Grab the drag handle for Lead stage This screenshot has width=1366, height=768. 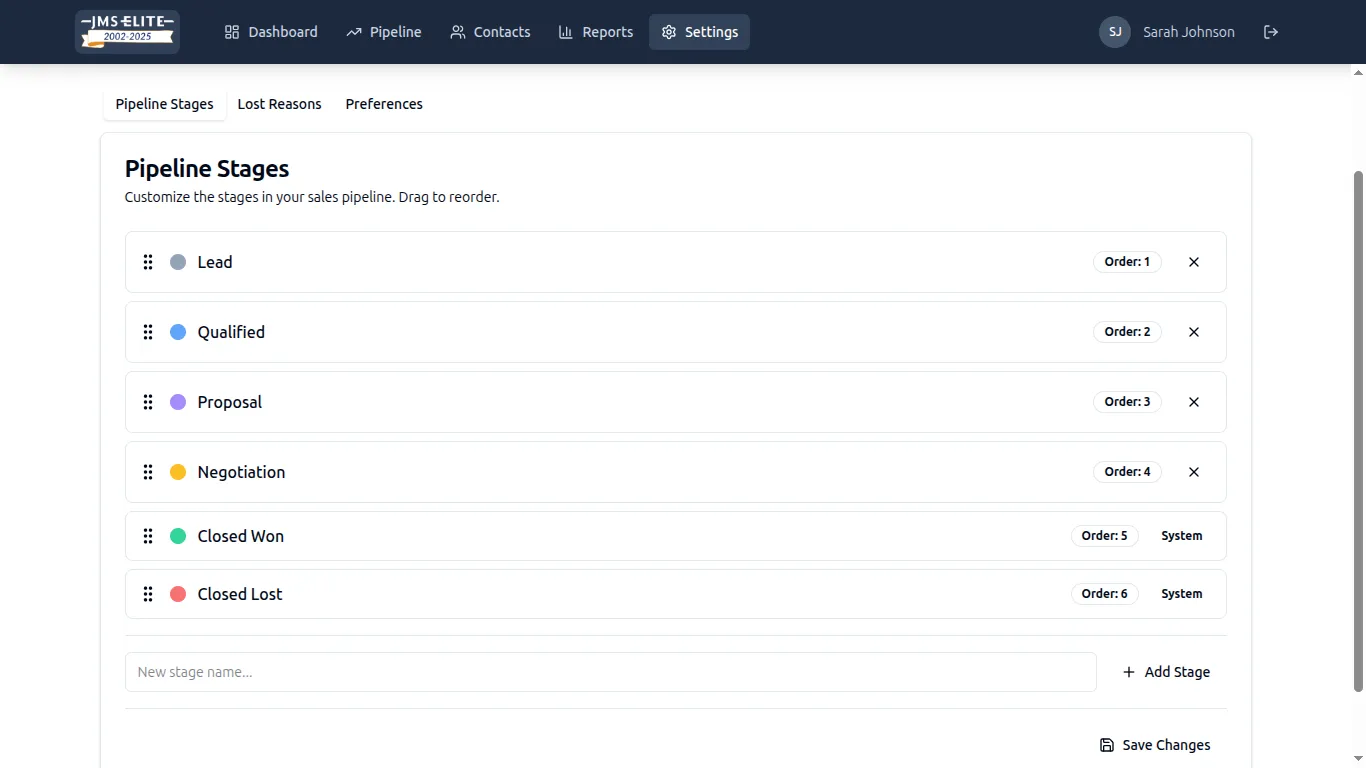(x=148, y=262)
